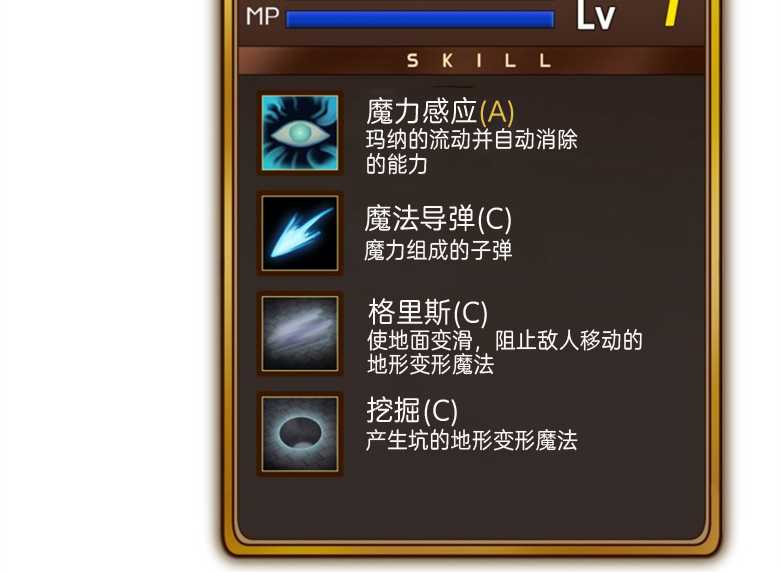Viewport: 780px width, 572px height.
Task: Click the Lv level label
Action: (596, 16)
